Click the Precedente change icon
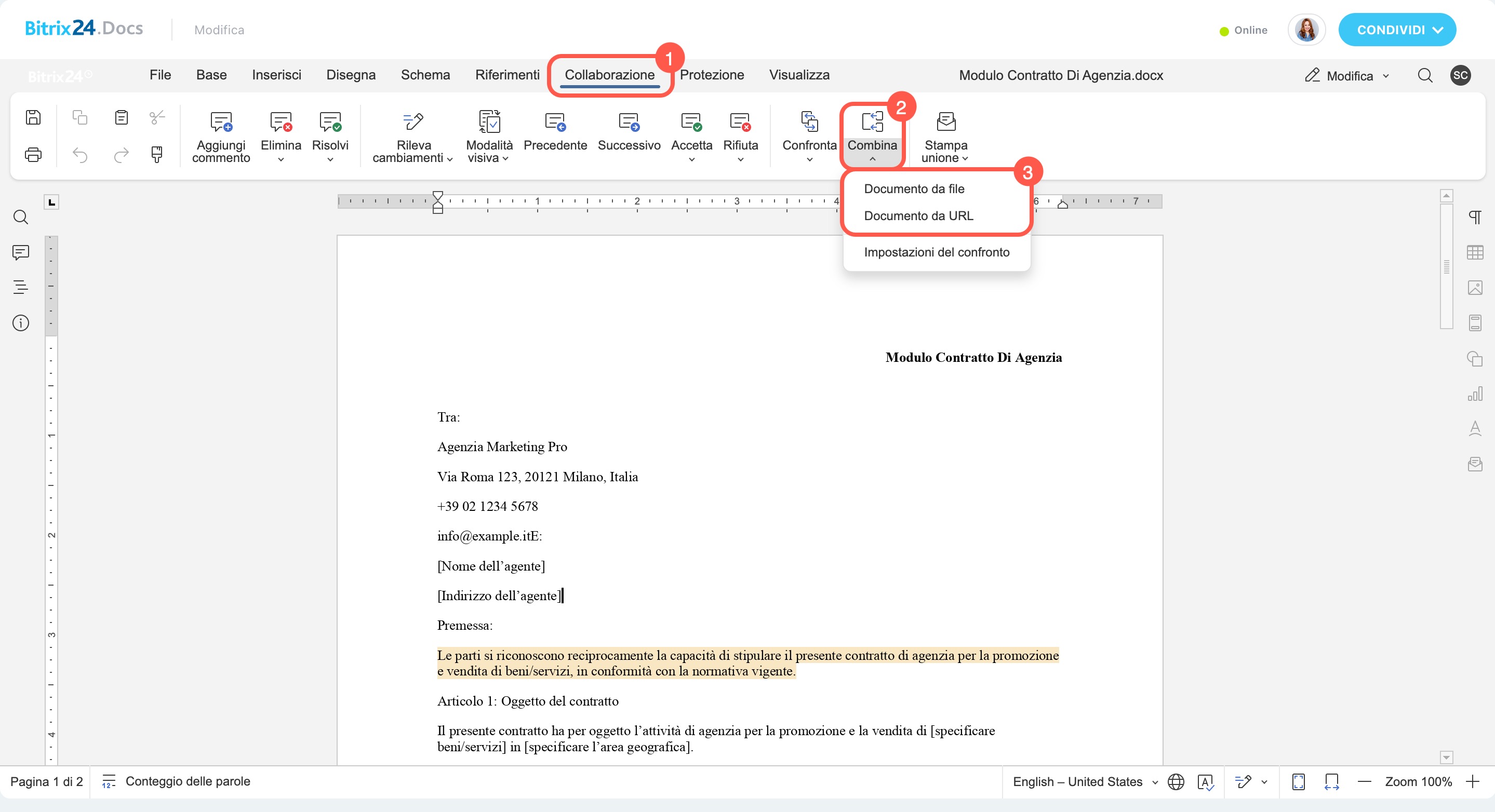1495x812 pixels. coord(555,122)
